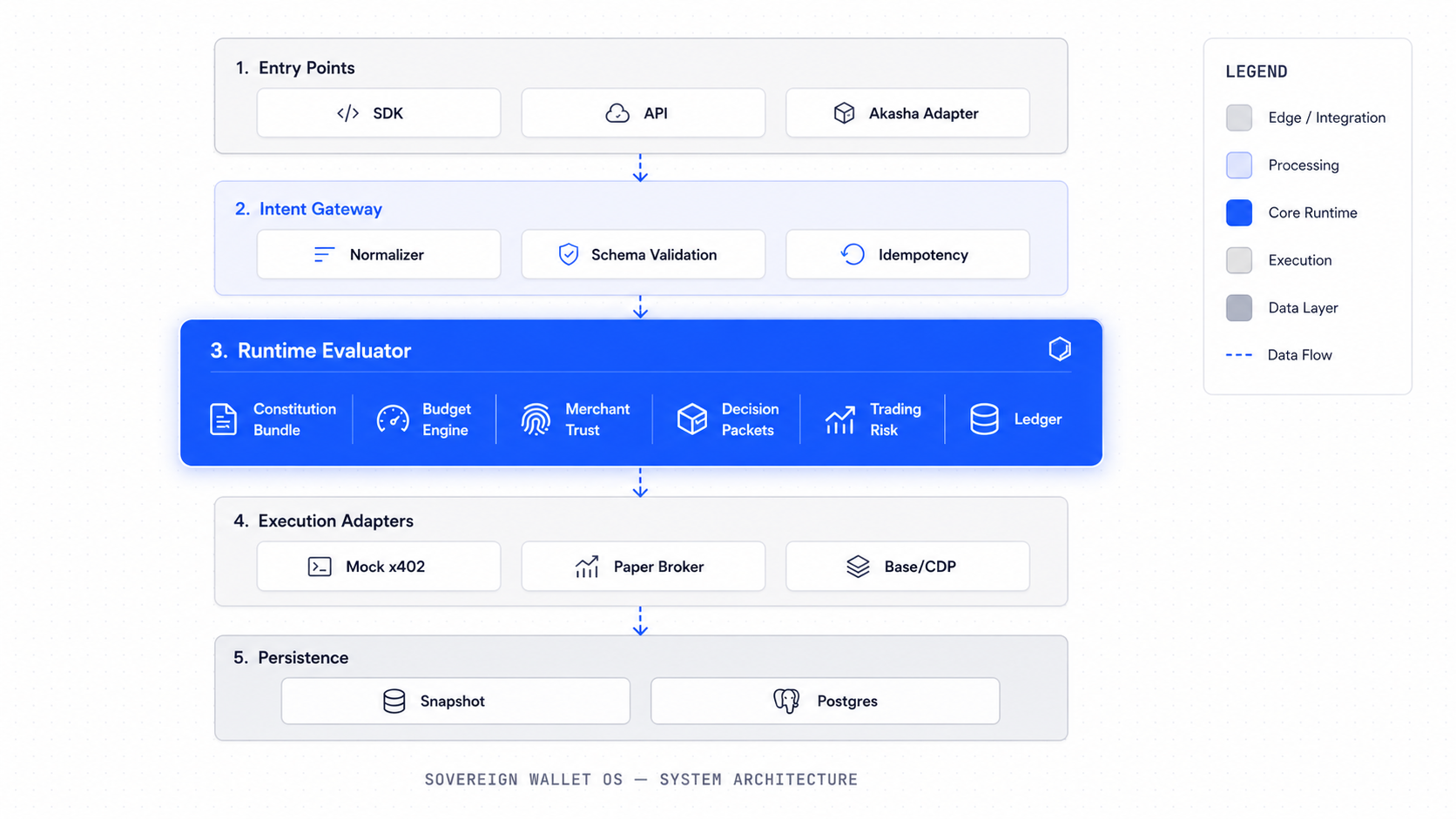Select the Schema Validation shield icon
Viewport: 1456px width, 819px height.
pos(569,254)
